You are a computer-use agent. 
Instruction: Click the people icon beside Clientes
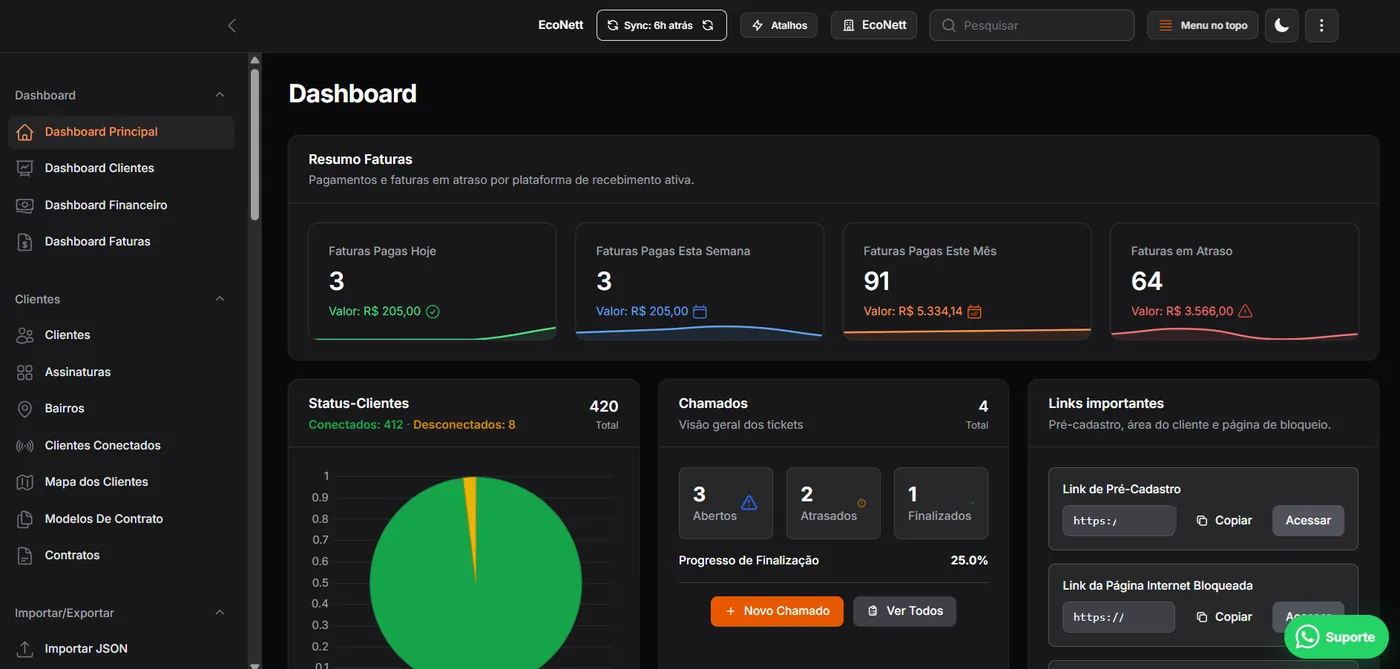pyautogui.click(x=25, y=335)
